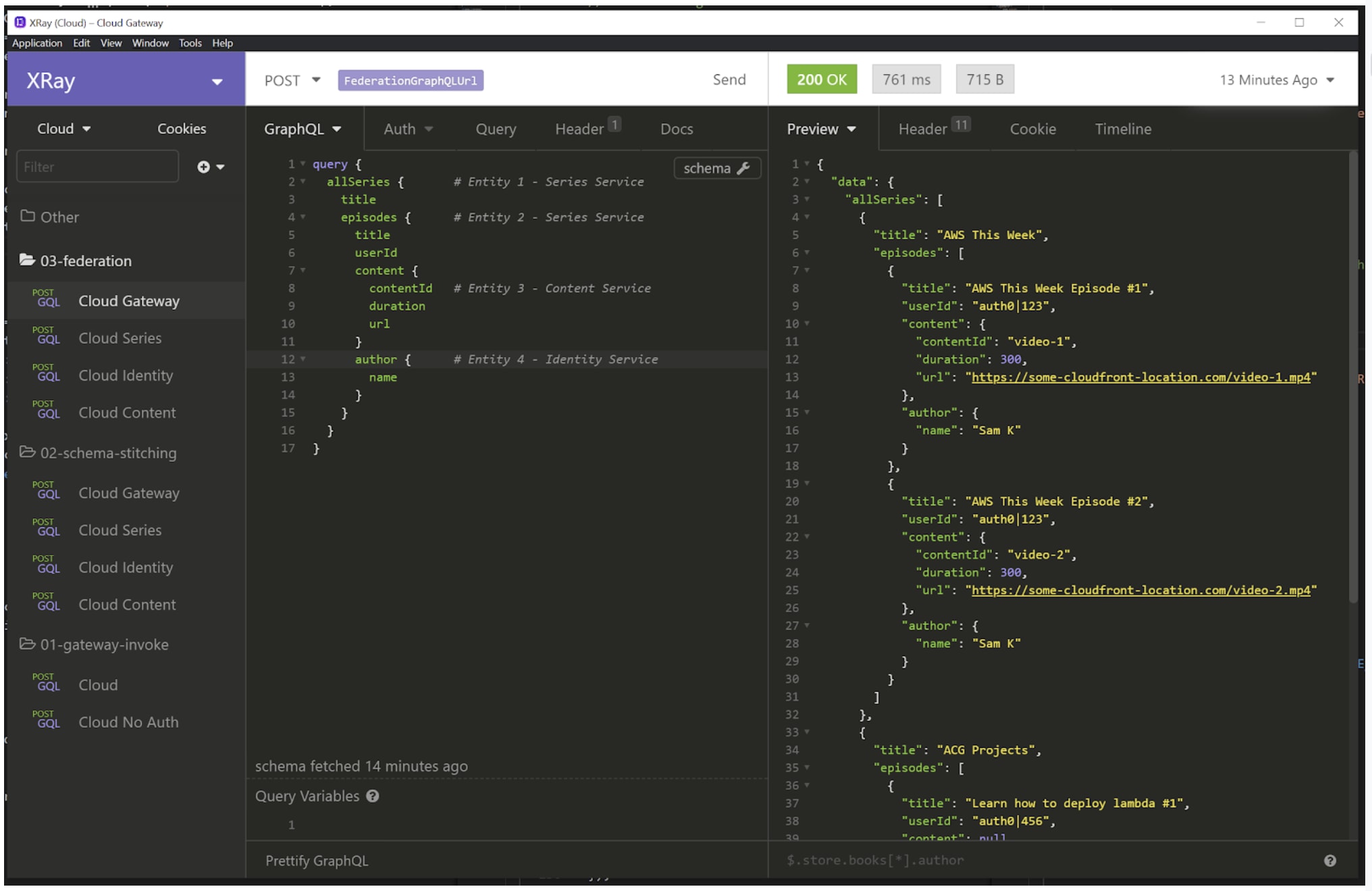The height and width of the screenshot is (891, 1372).
Task: Open the Help menu
Action: coord(222,43)
